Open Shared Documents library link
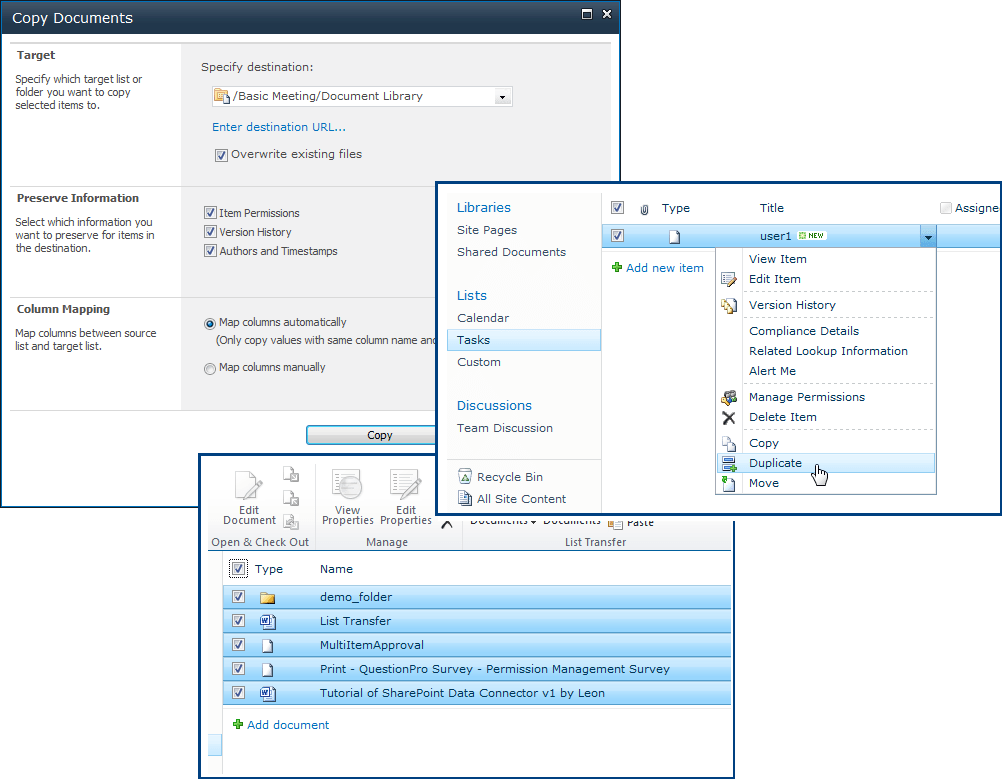The height and width of the screenshot is (779, 1002). [511, 252]
